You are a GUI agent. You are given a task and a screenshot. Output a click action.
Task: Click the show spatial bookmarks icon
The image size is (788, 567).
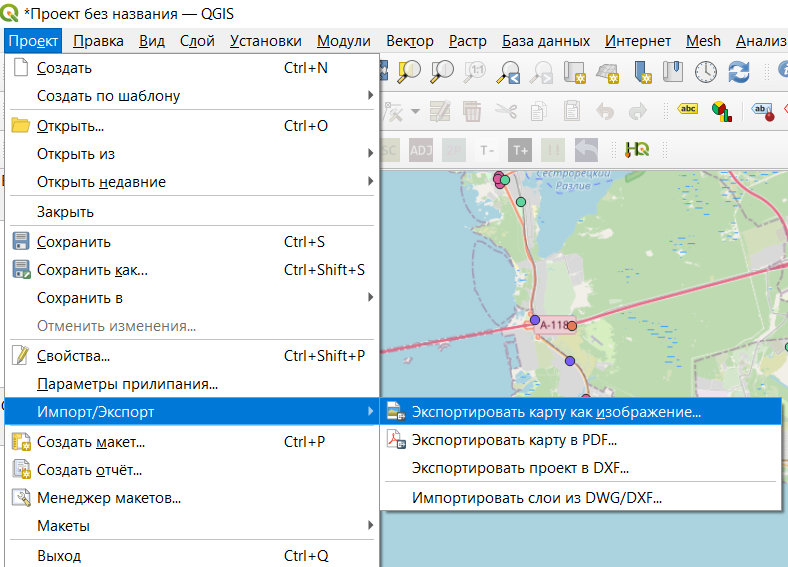(673, 72)
